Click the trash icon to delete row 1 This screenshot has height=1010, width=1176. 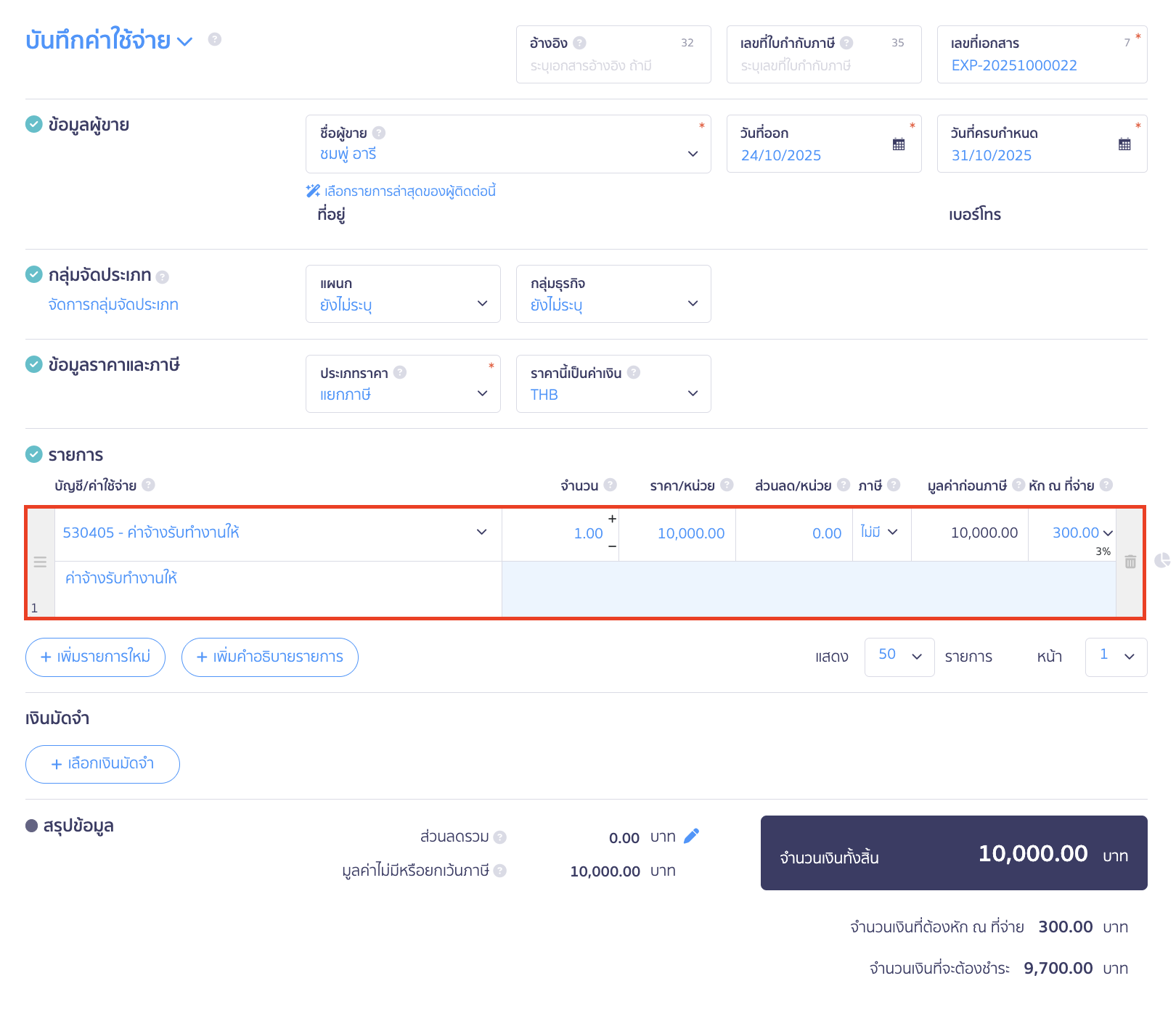pos(1130,562)
